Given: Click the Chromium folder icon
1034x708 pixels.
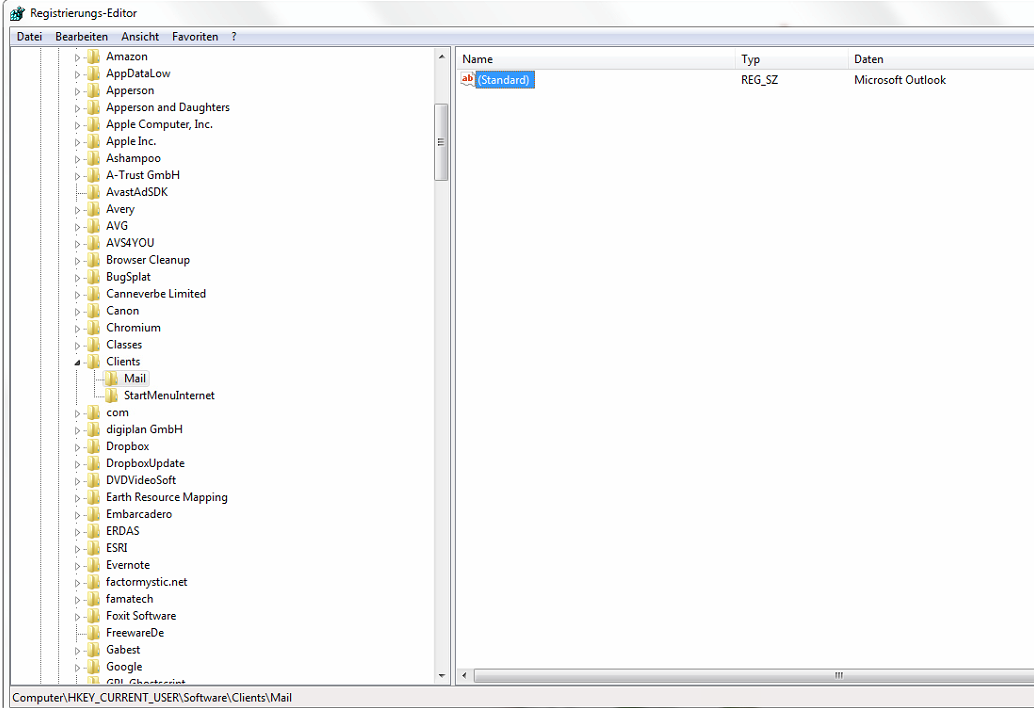Looking at the screenshot, I should point(94,328).
